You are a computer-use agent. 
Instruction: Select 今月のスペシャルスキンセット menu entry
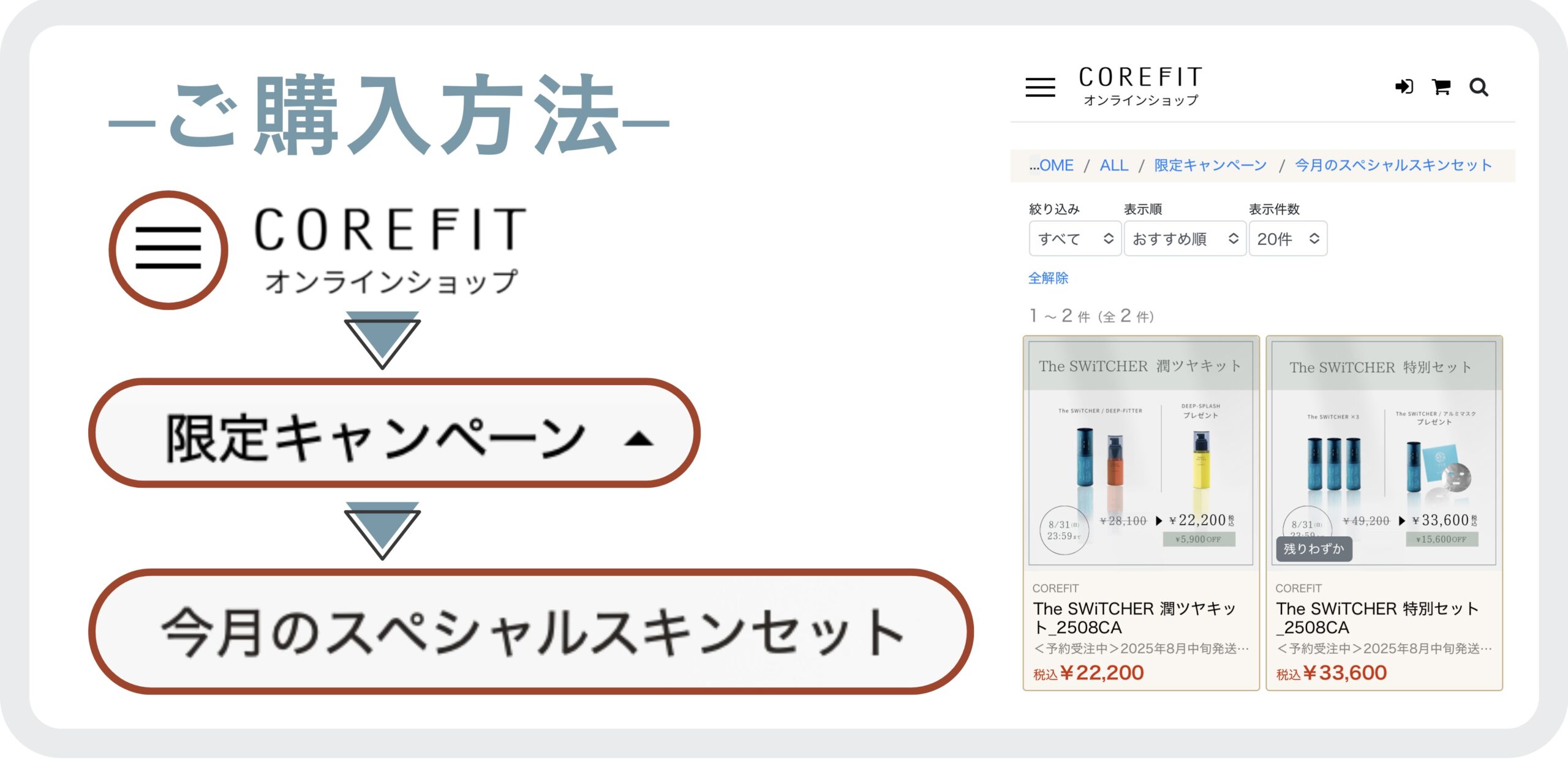[530, 632]
